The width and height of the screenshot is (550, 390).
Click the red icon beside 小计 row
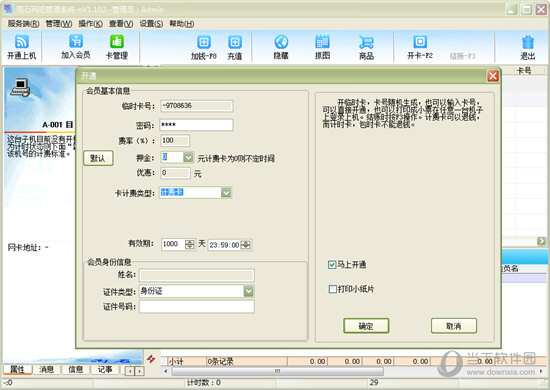[x=151, y=359]
